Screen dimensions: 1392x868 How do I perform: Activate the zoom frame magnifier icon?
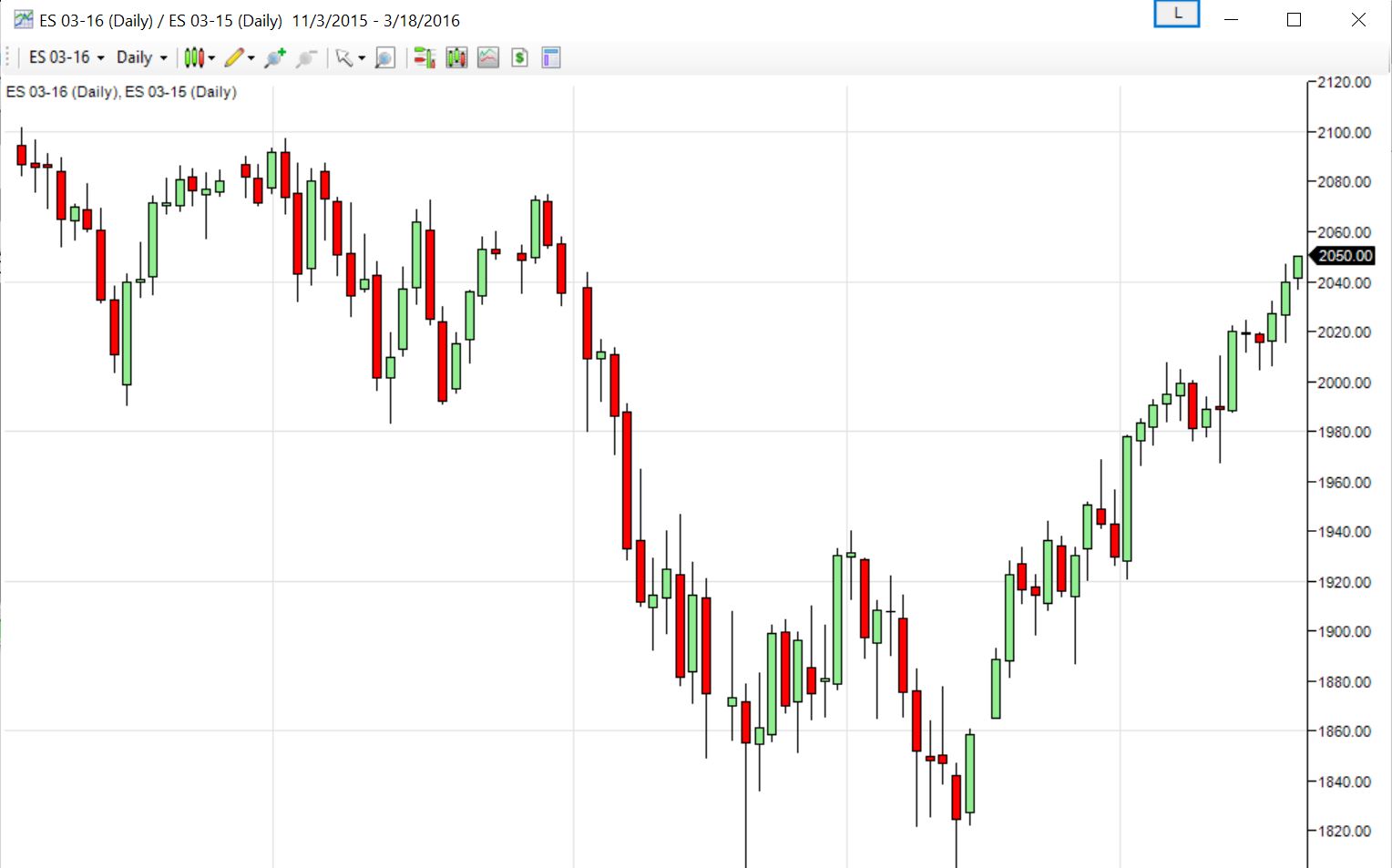pos(385,58)
